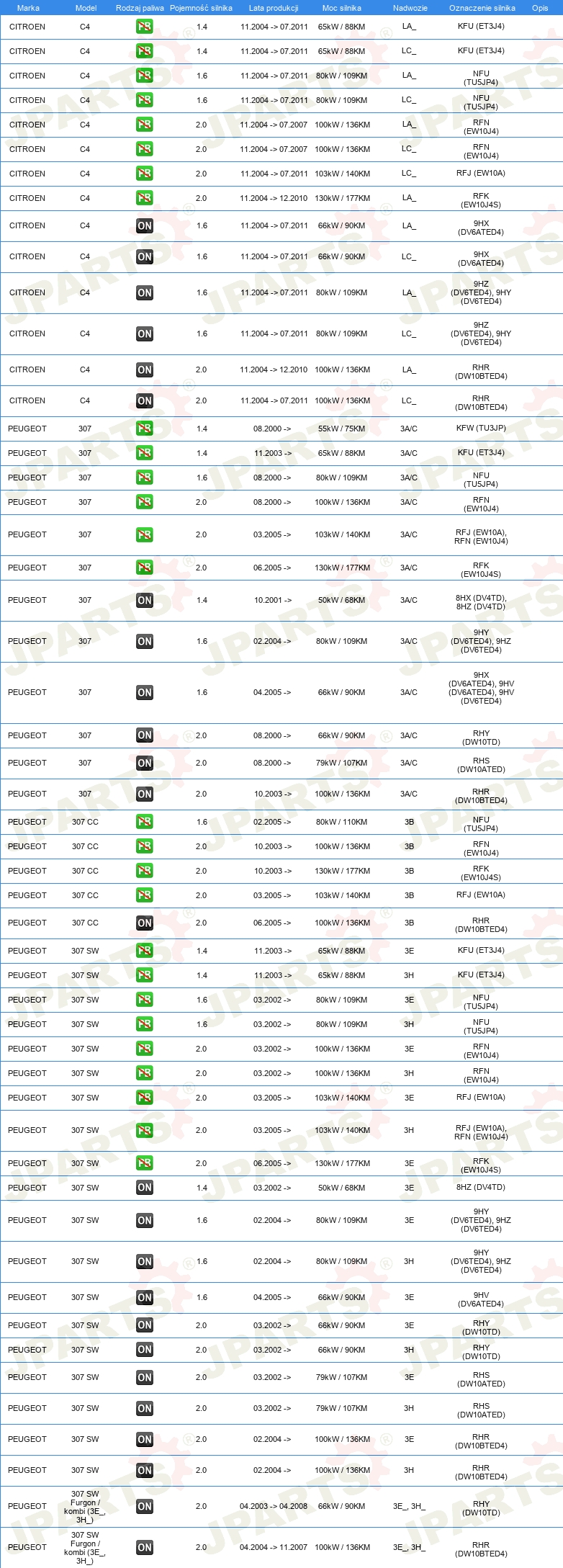This screenshot has height=1568, width=563.
Task: Click PB icon in 307 CC RFJ (EW10A) row
Action: pos(144,895)
